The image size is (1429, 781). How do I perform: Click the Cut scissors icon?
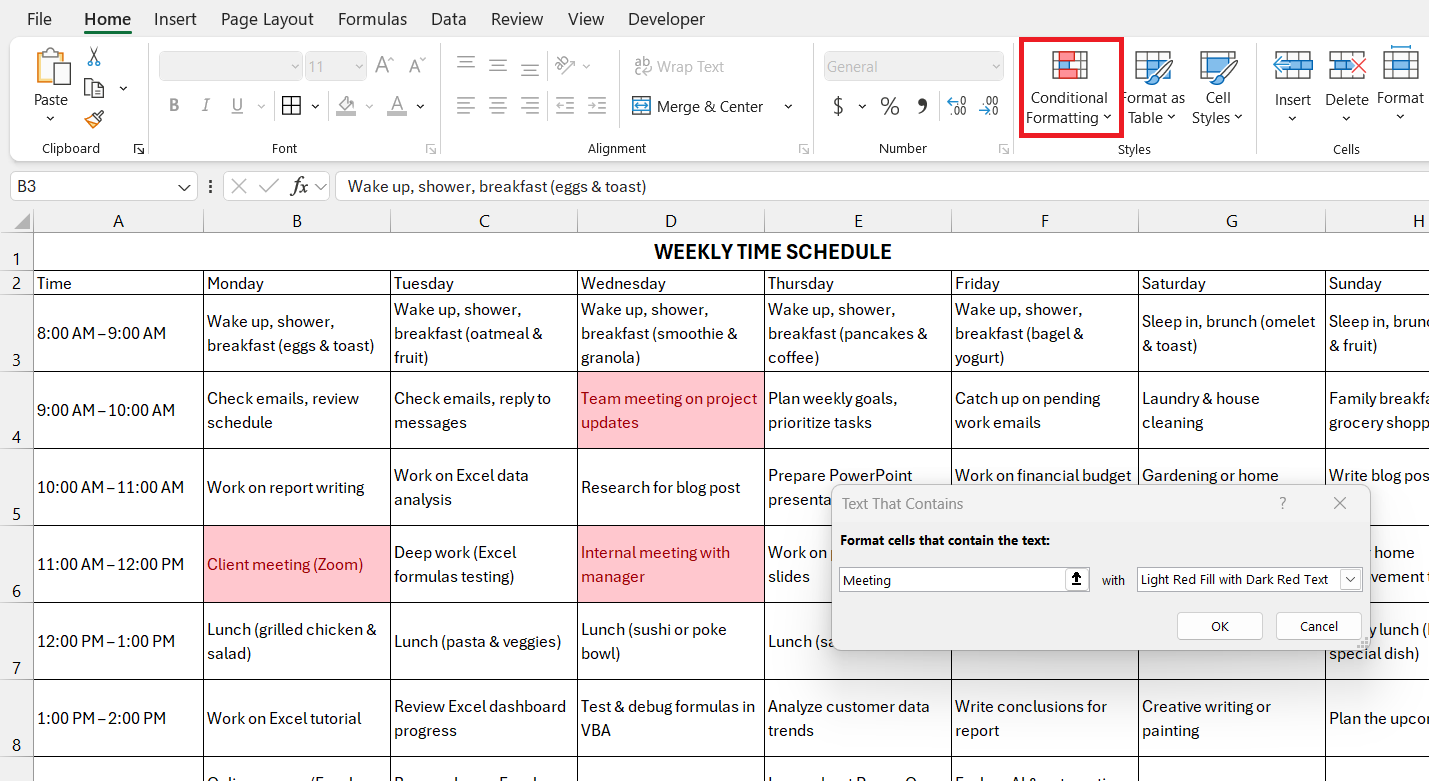pyautogui.click(x=94, y=57)
